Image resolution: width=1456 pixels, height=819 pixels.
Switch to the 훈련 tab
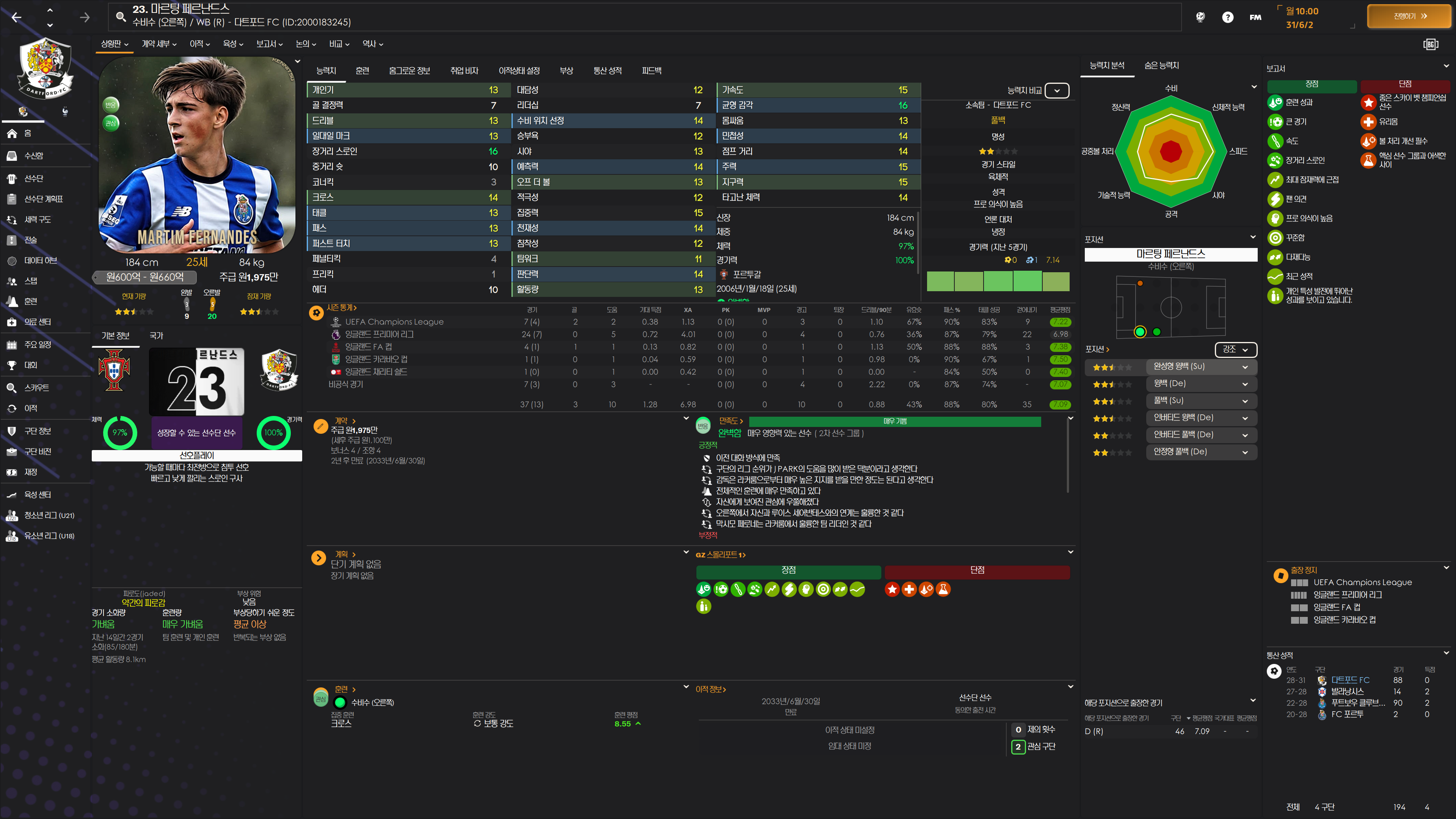click(362, 71)
